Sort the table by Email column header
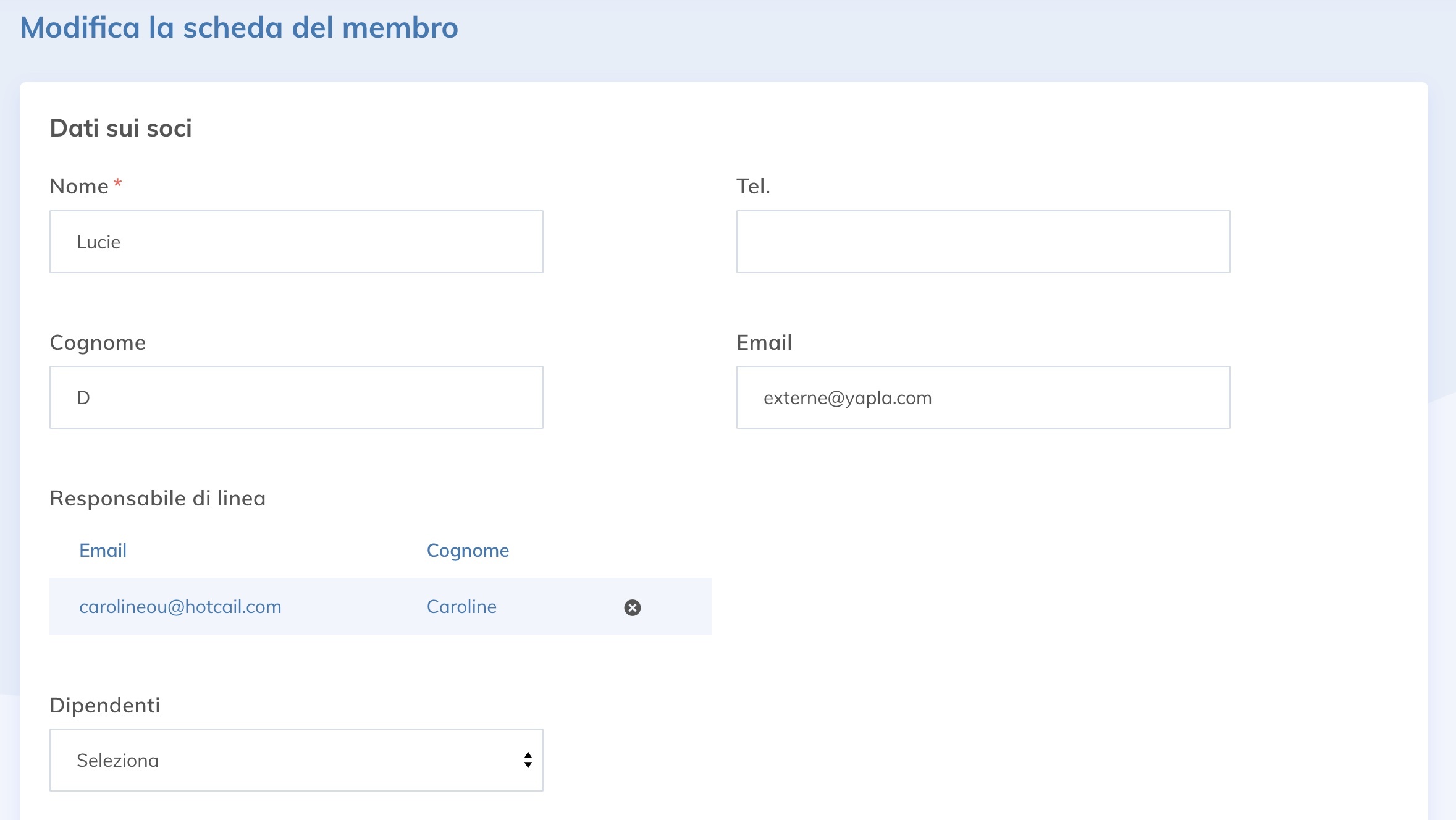 (103, 550)
